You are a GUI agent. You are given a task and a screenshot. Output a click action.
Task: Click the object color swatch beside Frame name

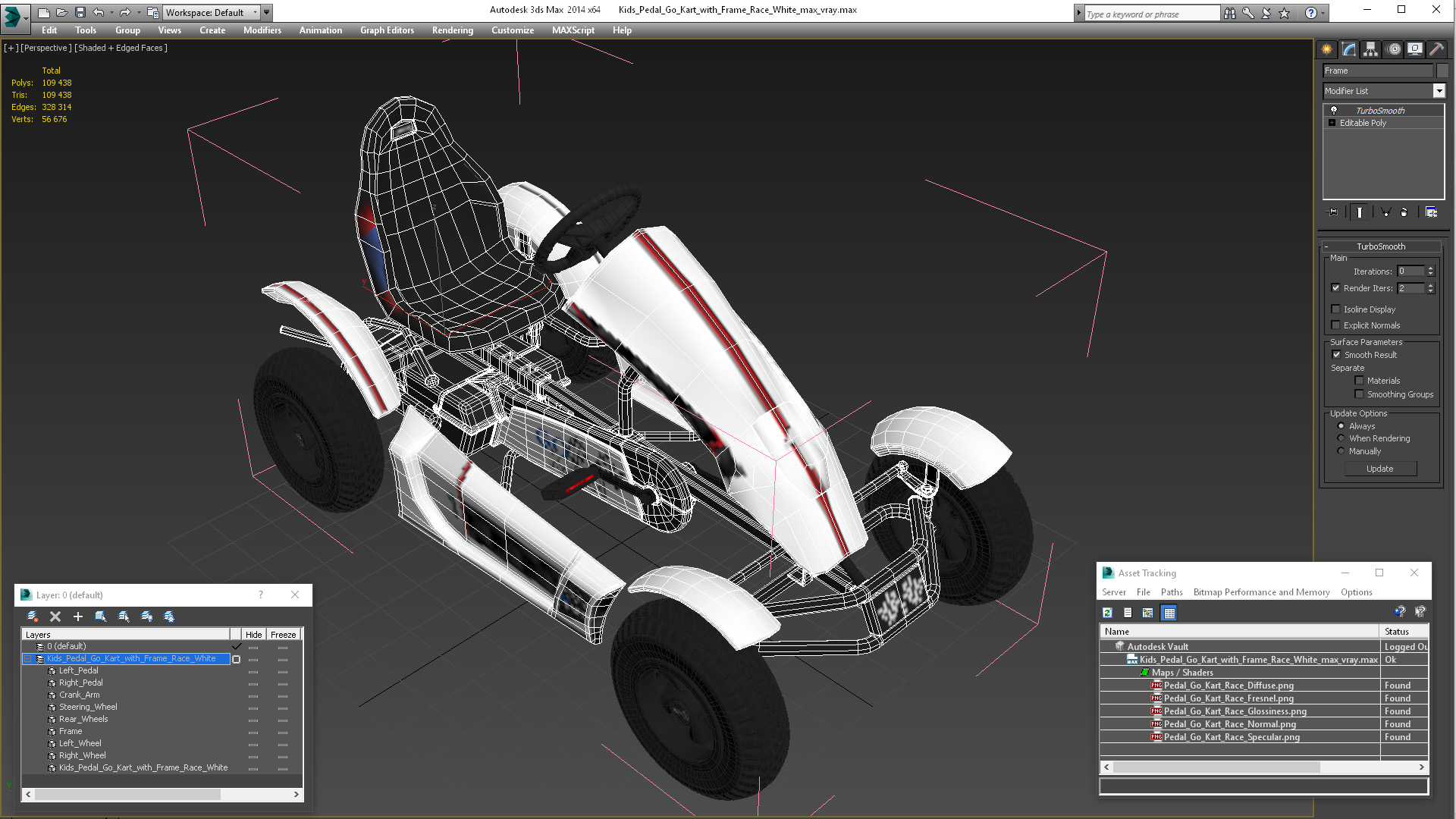click(1442, 71)
